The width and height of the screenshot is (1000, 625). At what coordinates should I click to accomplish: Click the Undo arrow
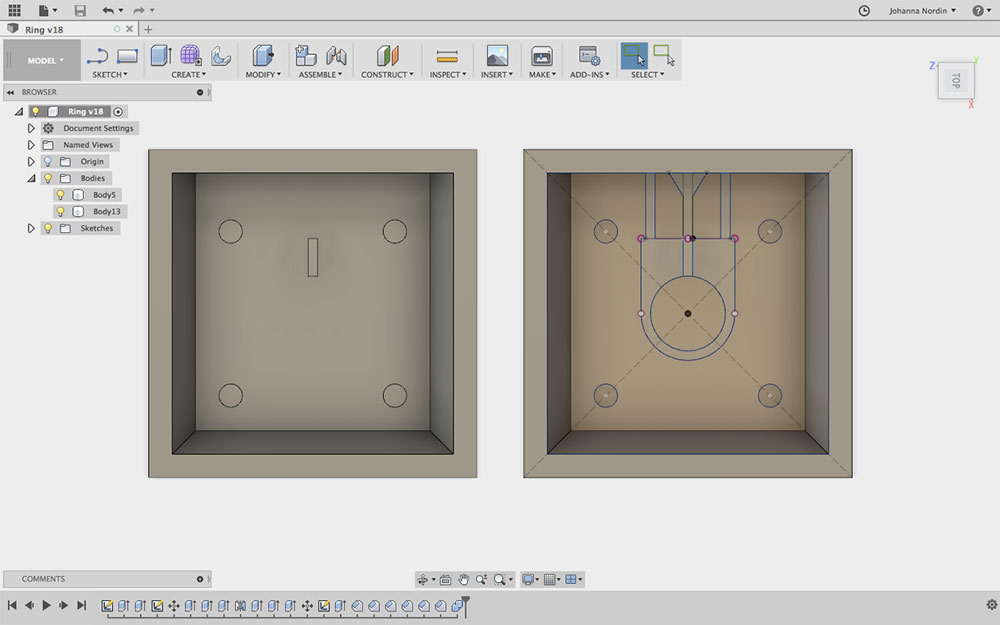(108, 10)
